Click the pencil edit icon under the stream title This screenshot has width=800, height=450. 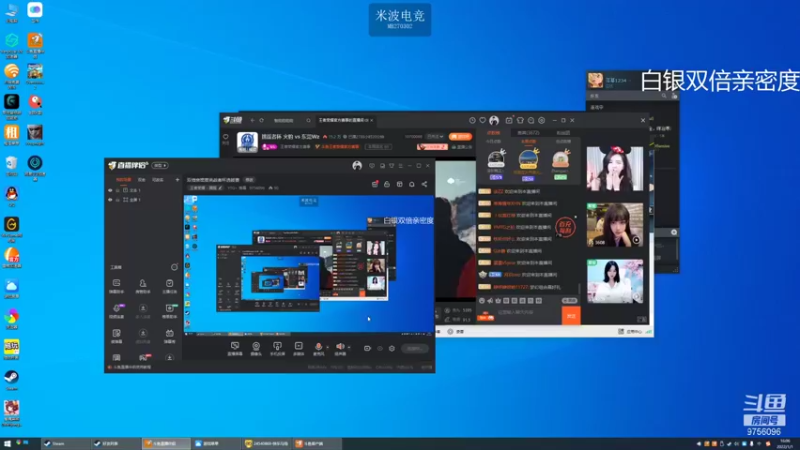click(x=220, y=188)
